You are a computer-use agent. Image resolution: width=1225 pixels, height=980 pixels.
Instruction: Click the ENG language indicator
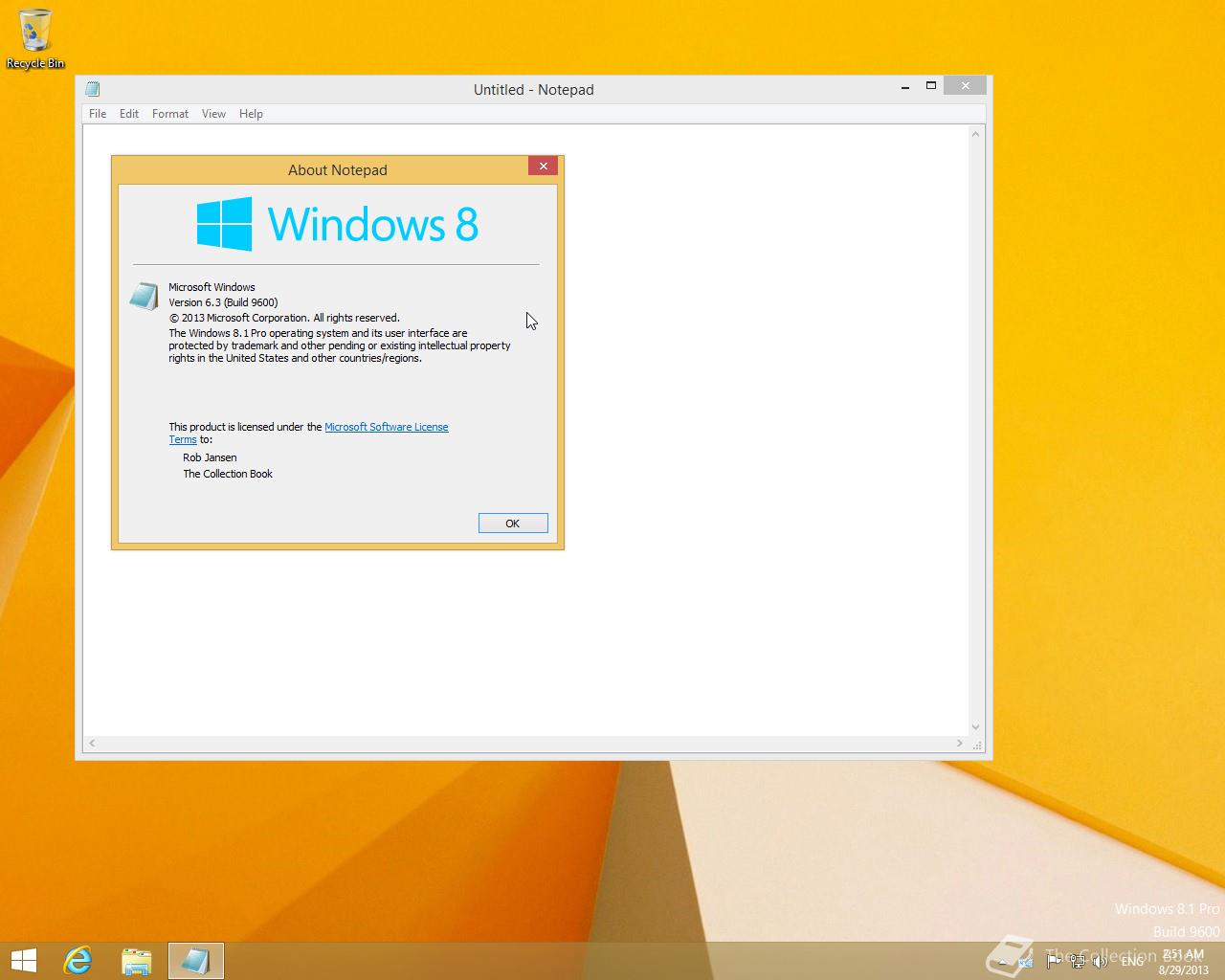[1132, 961]
